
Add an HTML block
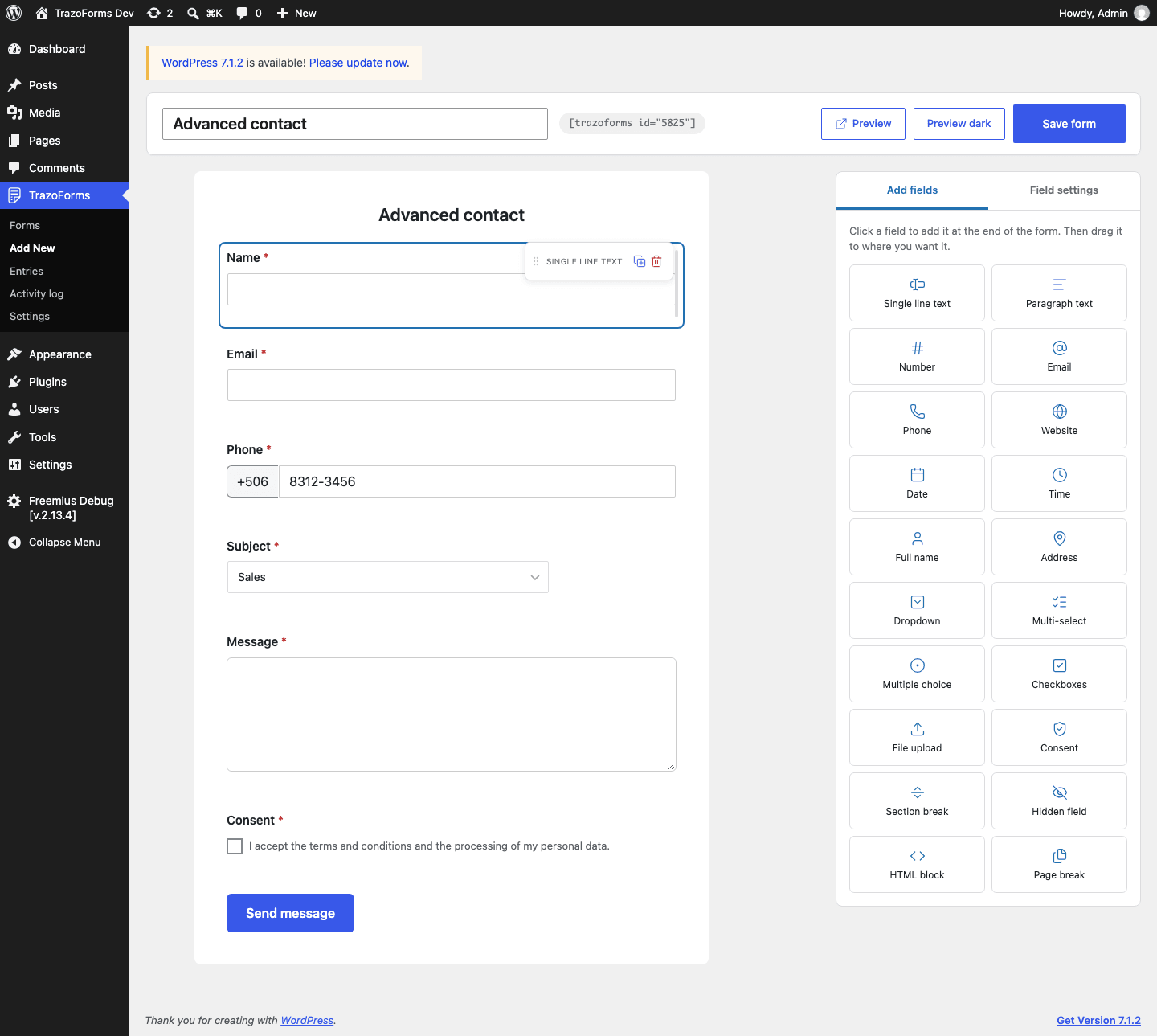pyautogui.click(x=917, y=864)
